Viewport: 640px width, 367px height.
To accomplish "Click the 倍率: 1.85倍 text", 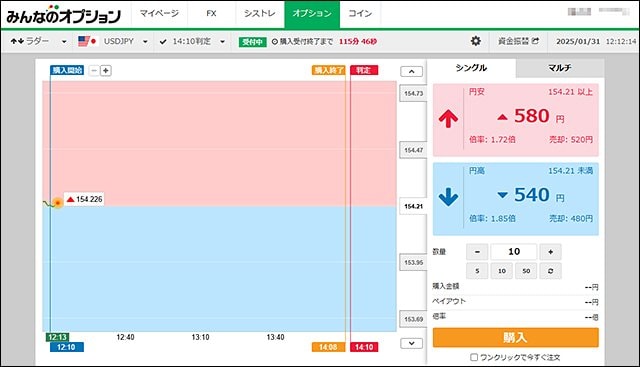I will pyautogui.click(x=492, y=218).
